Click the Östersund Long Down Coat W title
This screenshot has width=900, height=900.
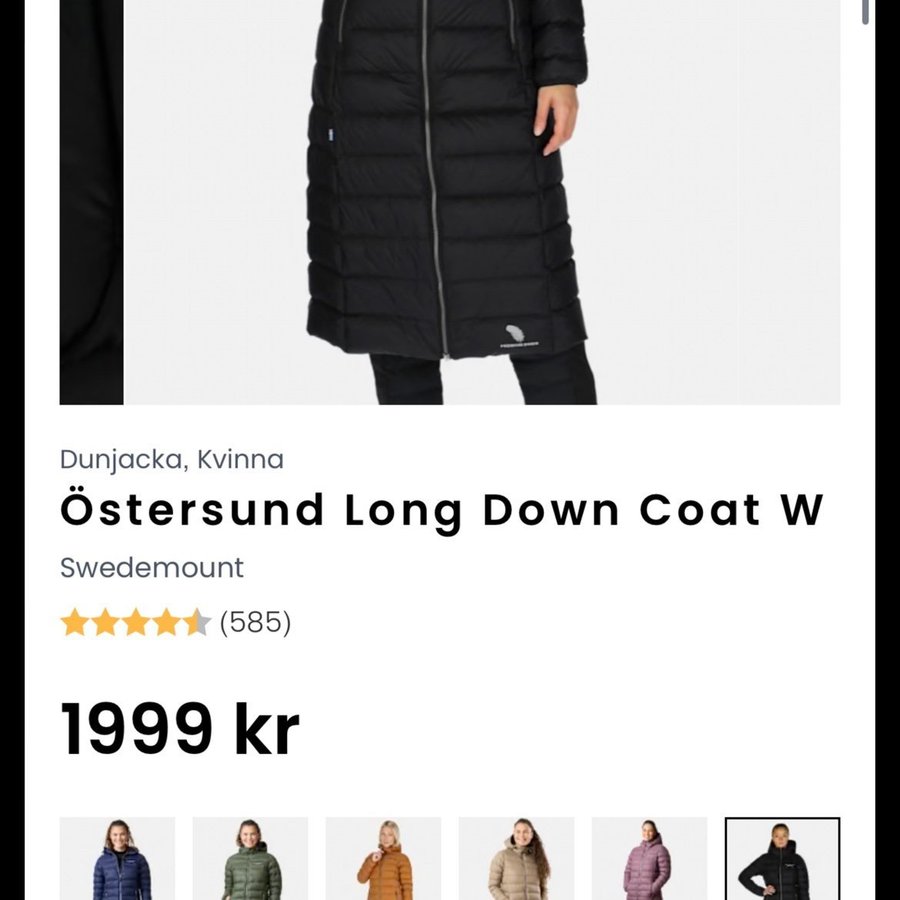coord(441,511)
